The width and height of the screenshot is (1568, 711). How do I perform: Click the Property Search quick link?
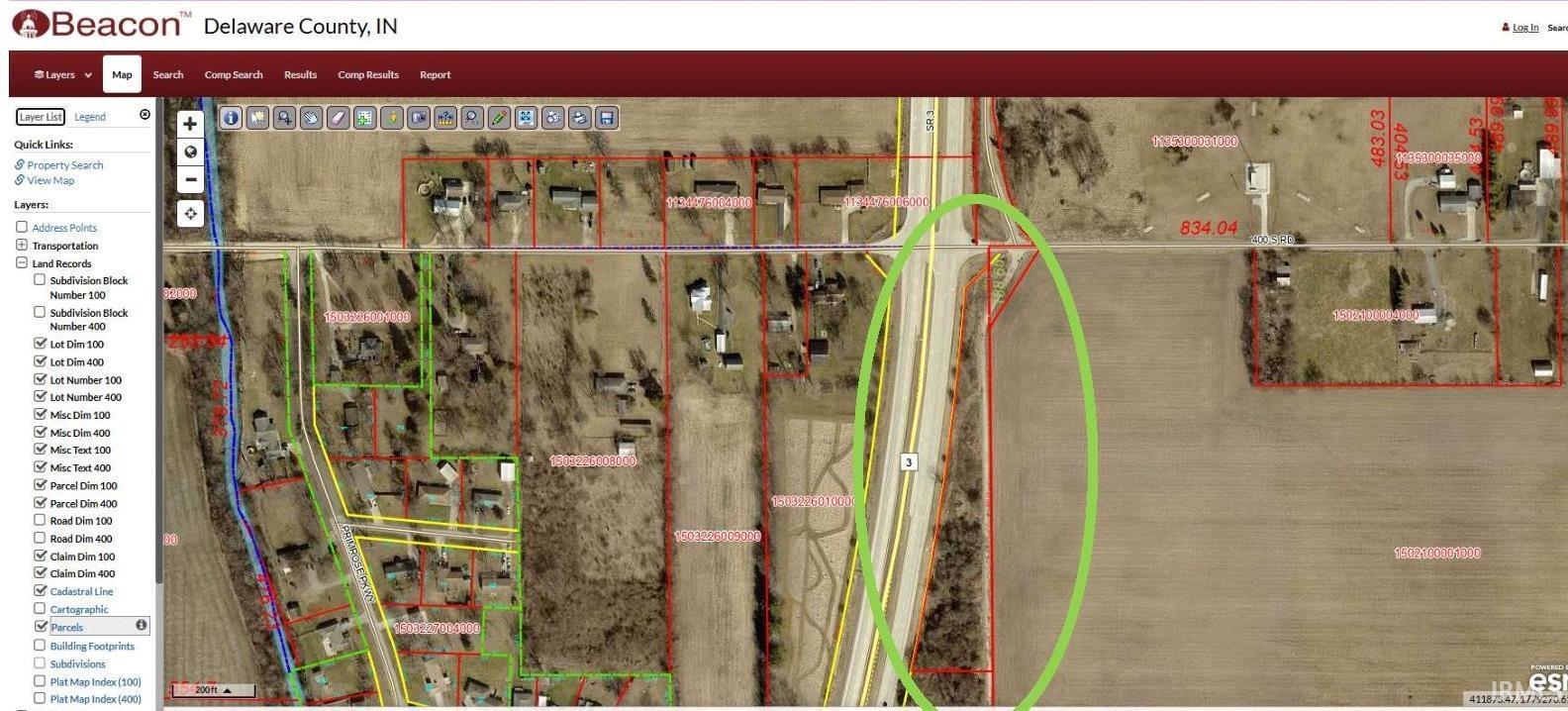tap(65, 165)
